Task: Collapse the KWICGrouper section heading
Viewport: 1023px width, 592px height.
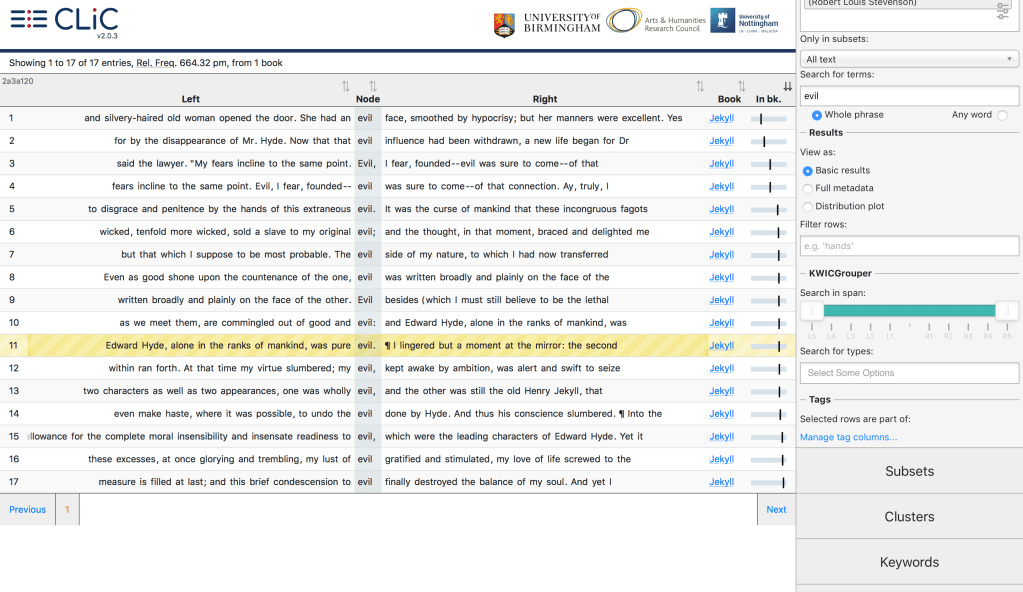Action: pos(840,274)
